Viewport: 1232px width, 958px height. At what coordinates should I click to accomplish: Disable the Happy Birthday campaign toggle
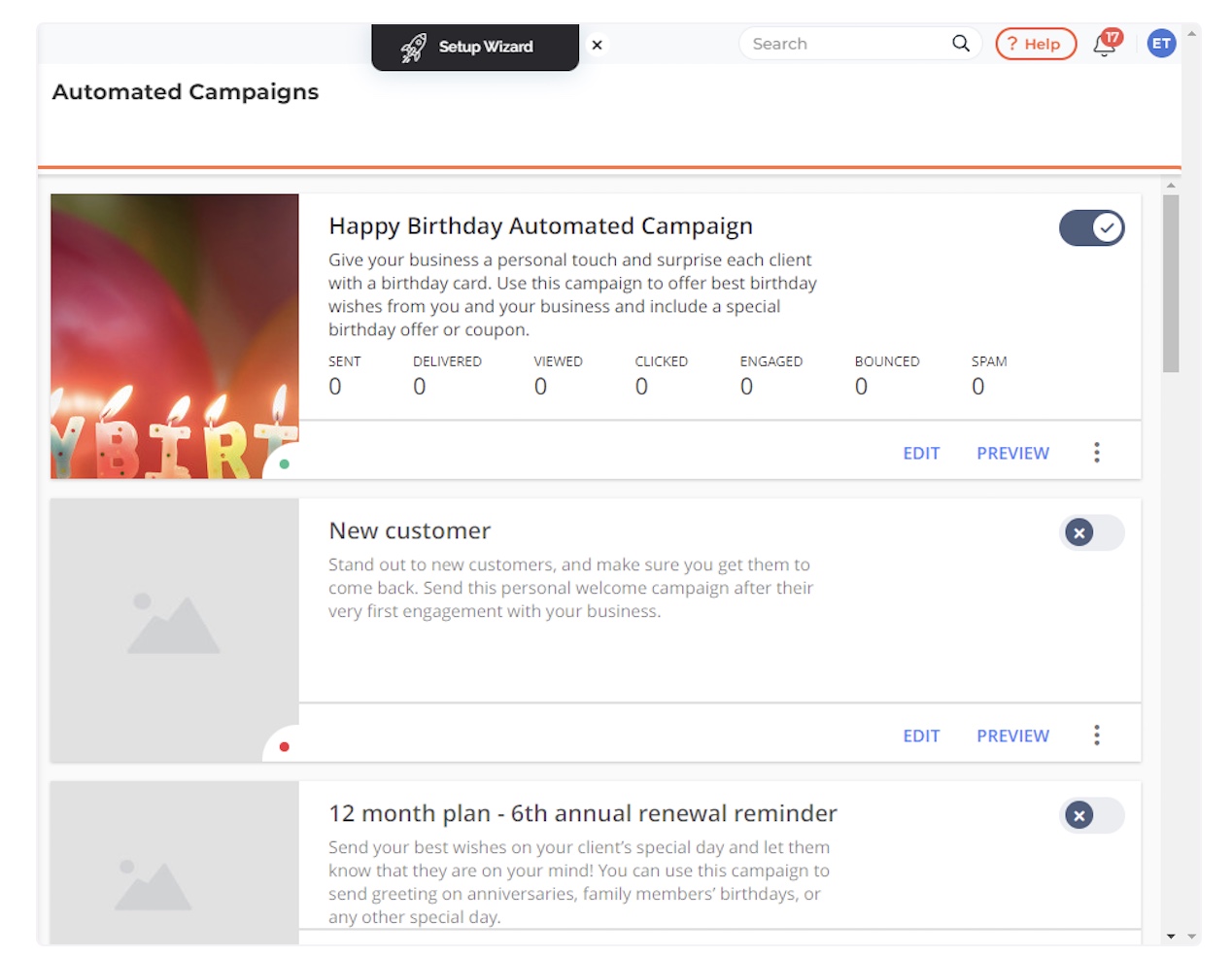(x=1092, y=228)
